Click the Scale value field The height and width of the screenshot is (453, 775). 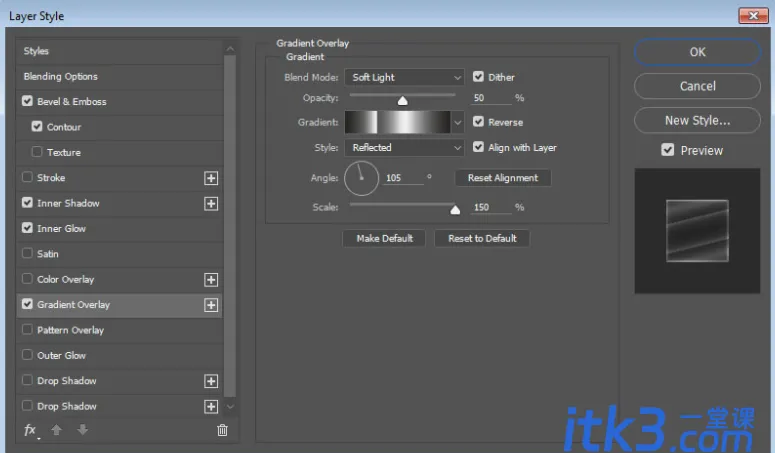pos(491,207)
